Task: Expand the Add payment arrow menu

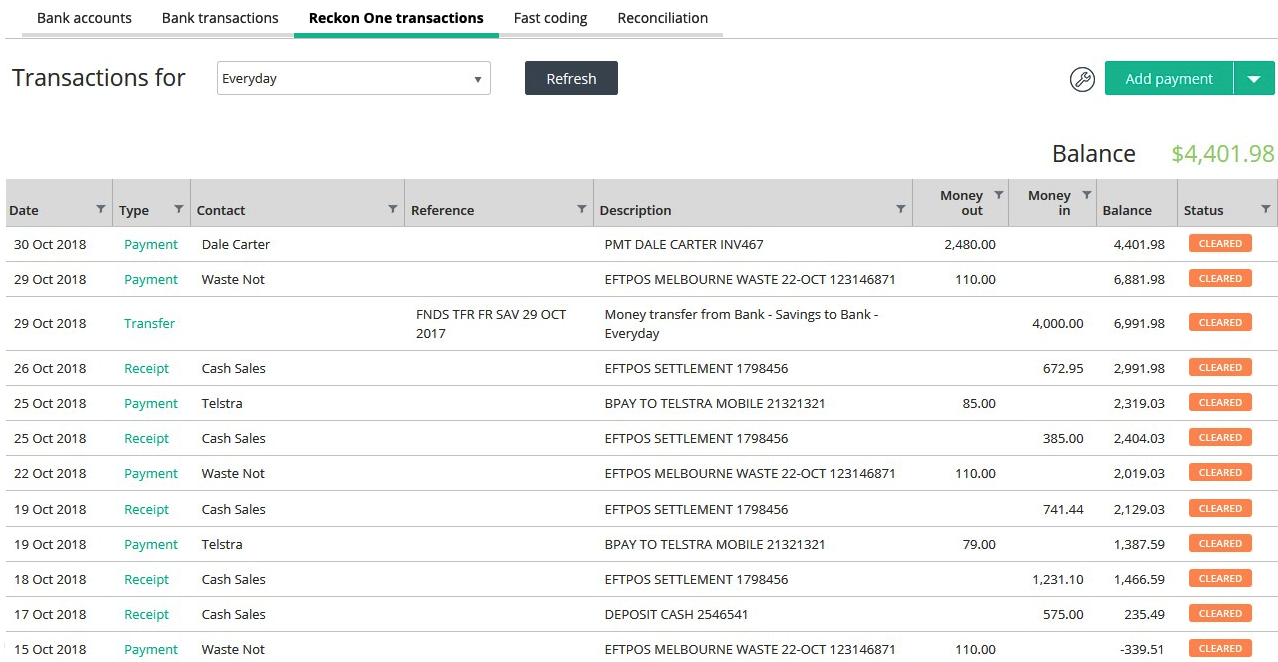Action: (x=1254, y=78)
